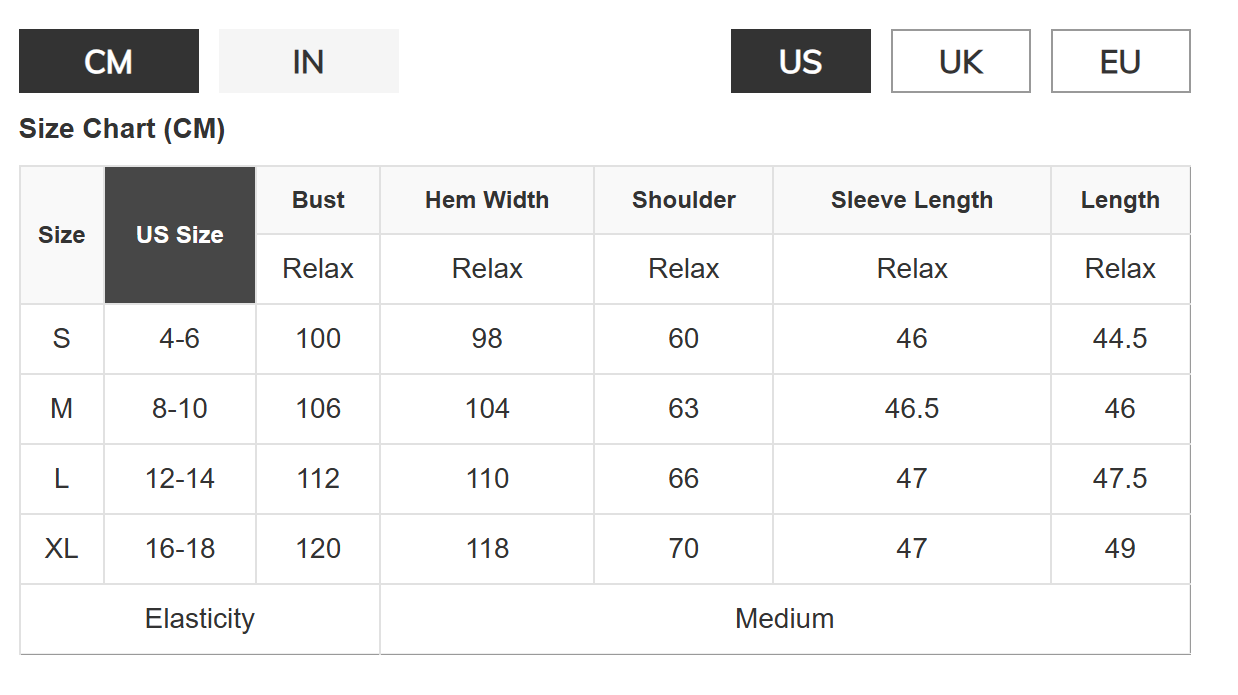Image resolution: width=1238 pixels, height=695 pixels.
Task: Click the US Size column header
Action: click(180, 235)
